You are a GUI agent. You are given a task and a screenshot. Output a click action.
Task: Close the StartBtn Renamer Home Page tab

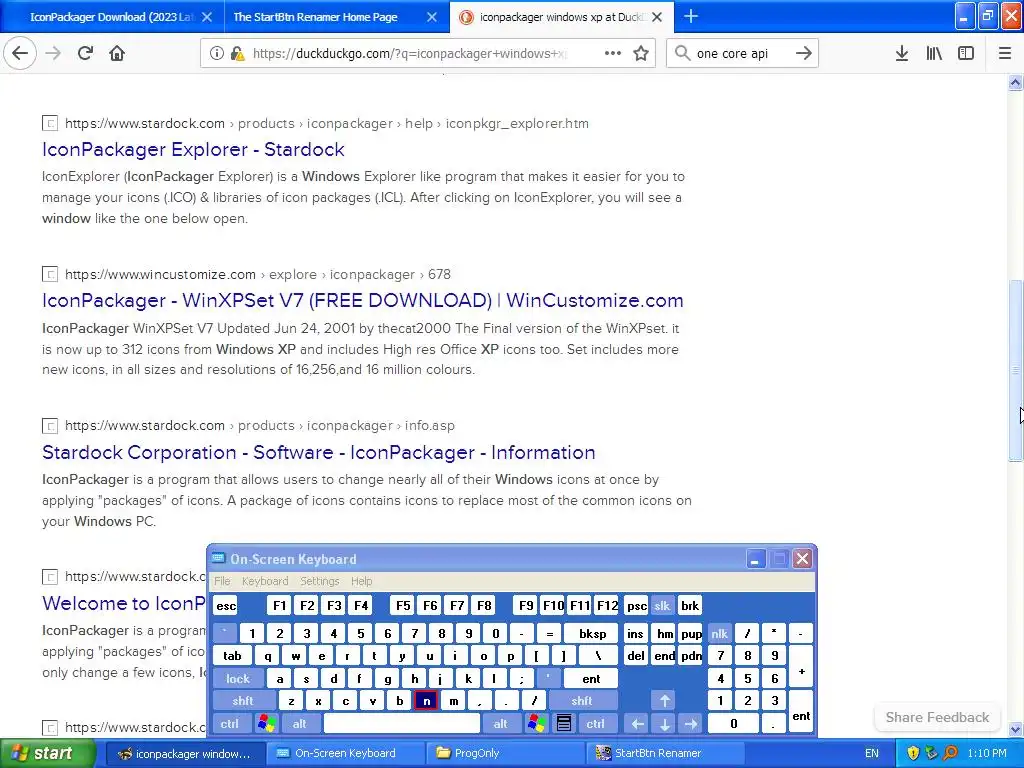click(x=432, y=17)
